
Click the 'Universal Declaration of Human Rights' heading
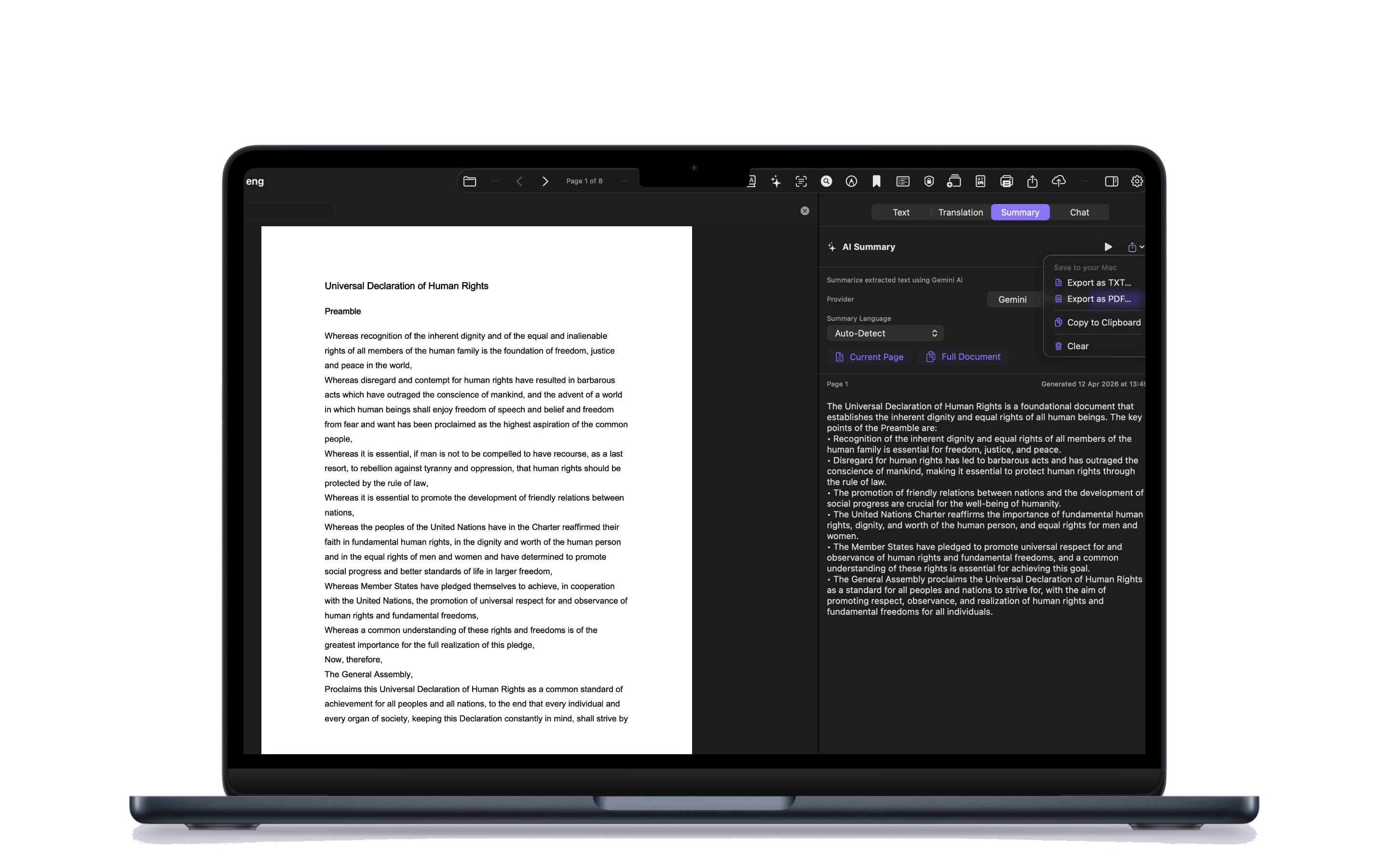click(407, 286)
